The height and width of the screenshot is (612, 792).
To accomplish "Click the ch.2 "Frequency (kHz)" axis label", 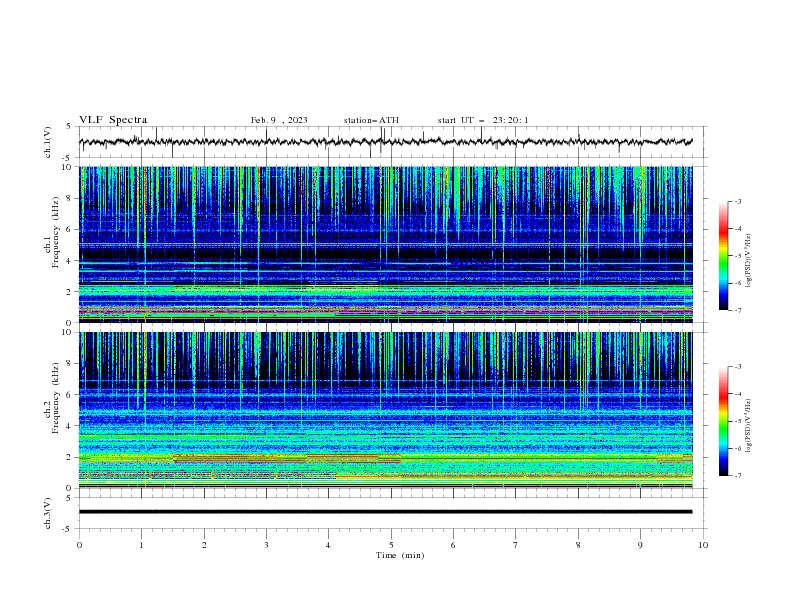I will [56, 398].
